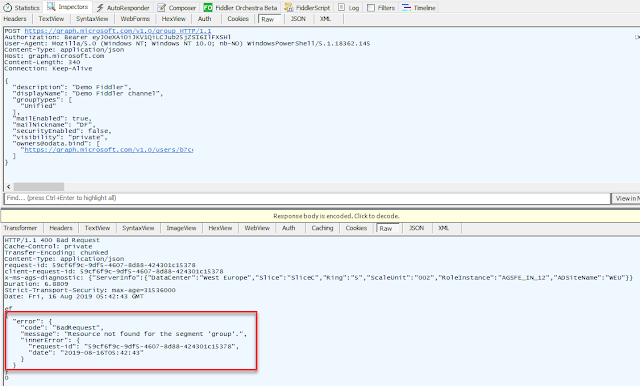Image resolution: width=640 pixels, height=386 pixels.
Task: Click the 'Resource not found' message line
Action: [133, 334]
